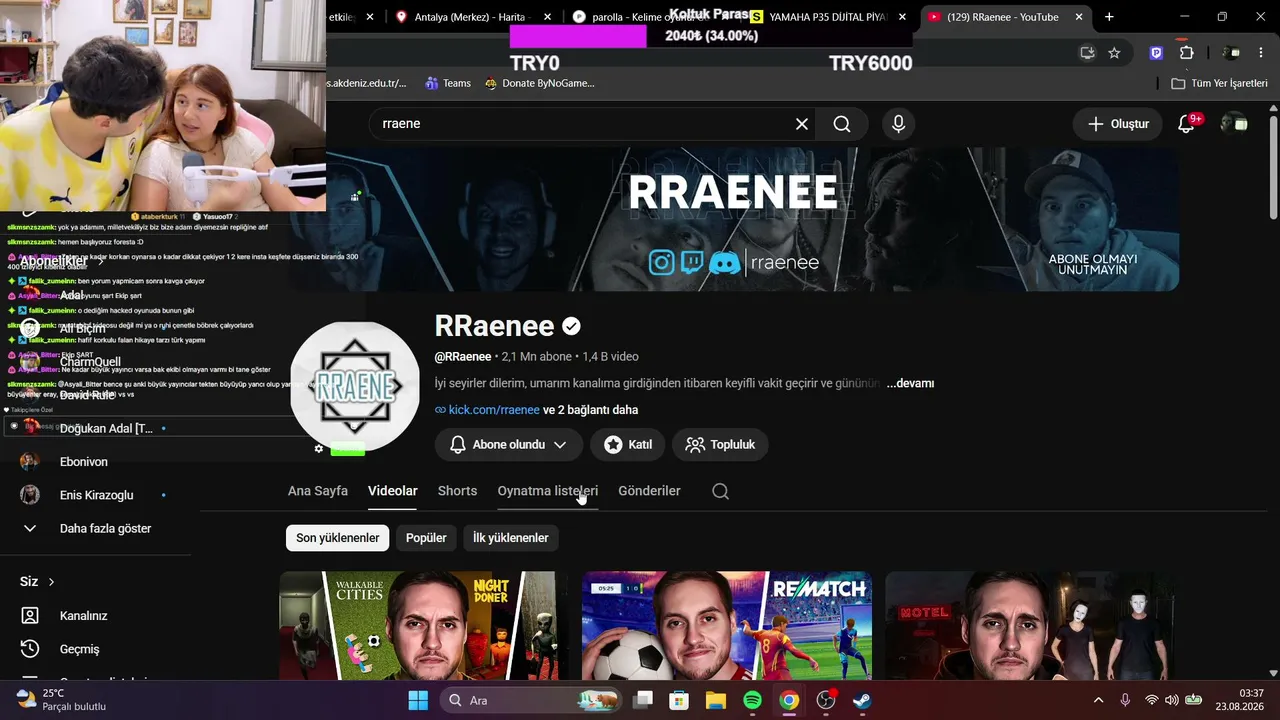
Task: Start voice search with the microphone icon
Action: coord(898,124)
